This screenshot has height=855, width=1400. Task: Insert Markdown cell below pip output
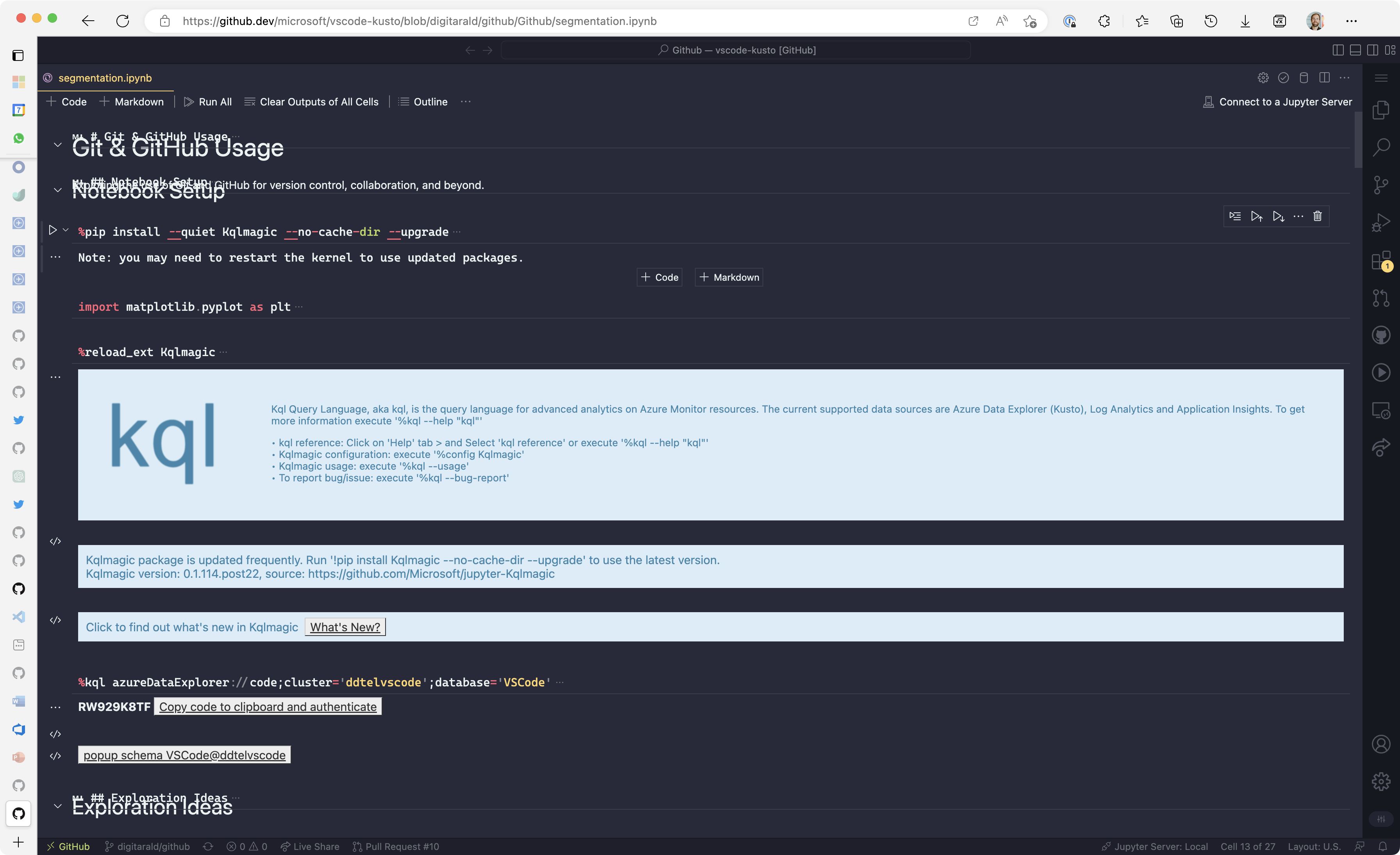(x=729, y=277)
